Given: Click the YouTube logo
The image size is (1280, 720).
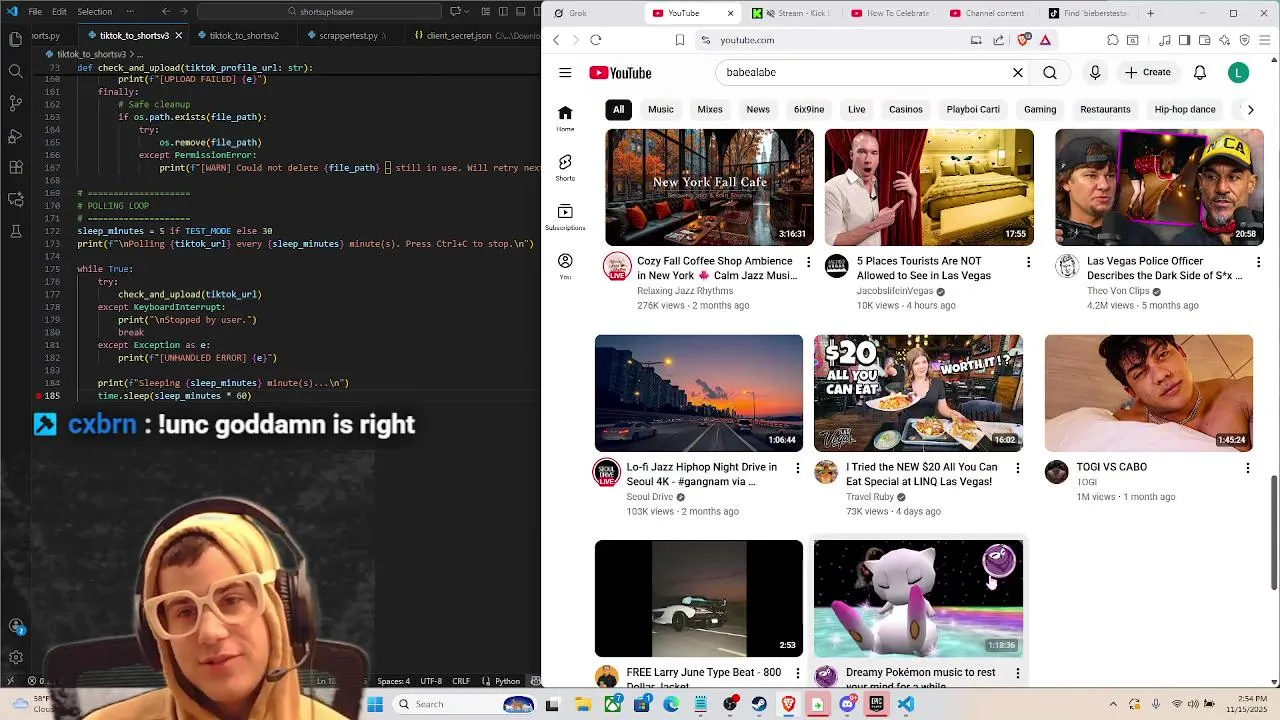Looking at the screenshot, I should pyautogui.click(x=620, y=72).
